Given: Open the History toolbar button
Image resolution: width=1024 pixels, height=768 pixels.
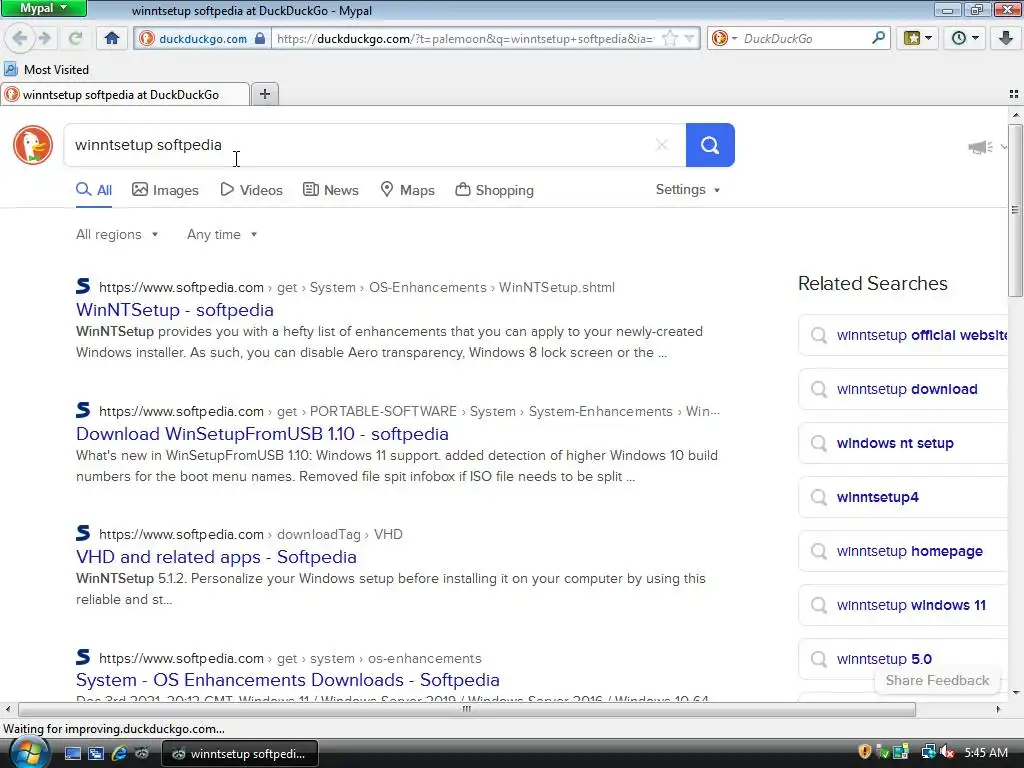Looking at the screenshot, I should 965,38.
